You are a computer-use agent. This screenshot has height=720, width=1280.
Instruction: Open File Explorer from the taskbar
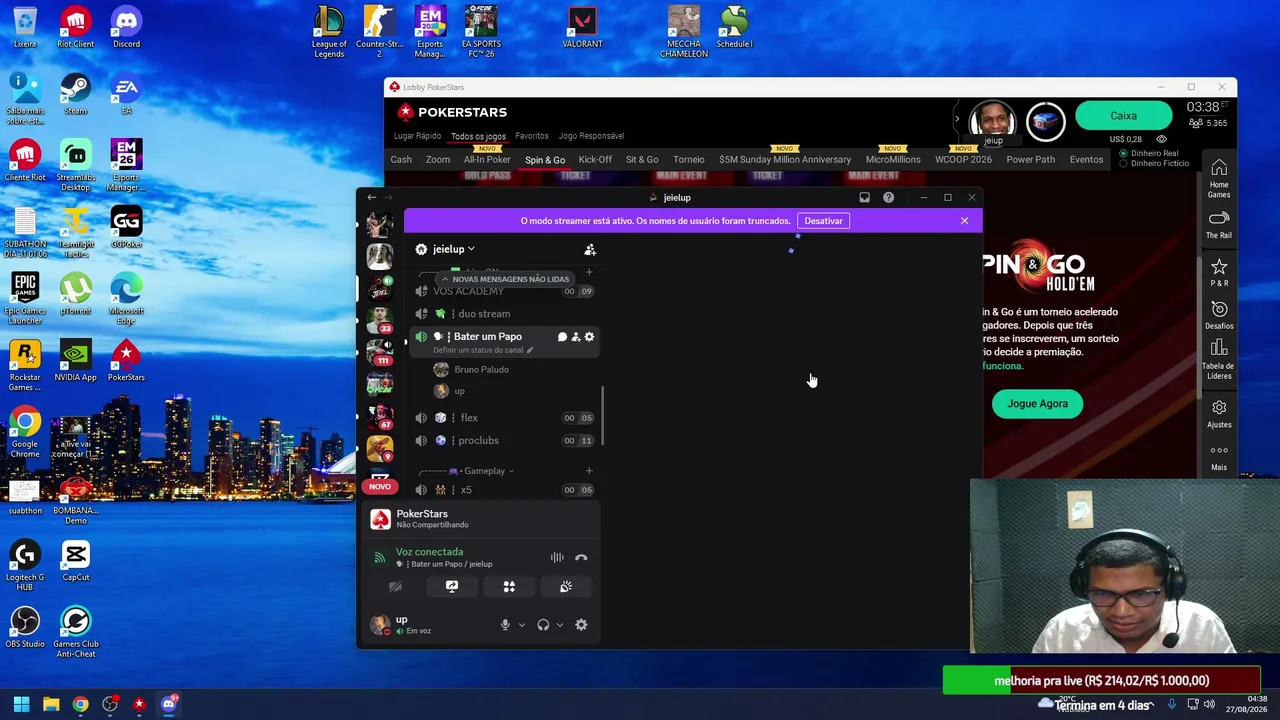tap(51, 704)
